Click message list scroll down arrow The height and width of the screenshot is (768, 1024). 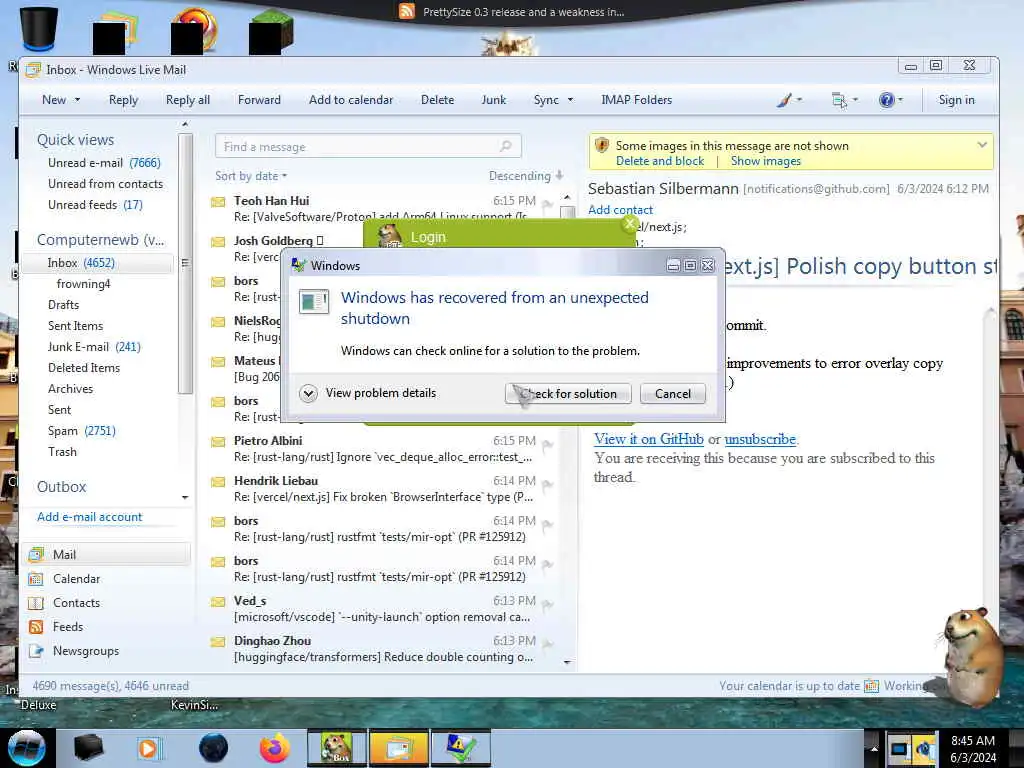pyautogui.click(x=567, y=662)
